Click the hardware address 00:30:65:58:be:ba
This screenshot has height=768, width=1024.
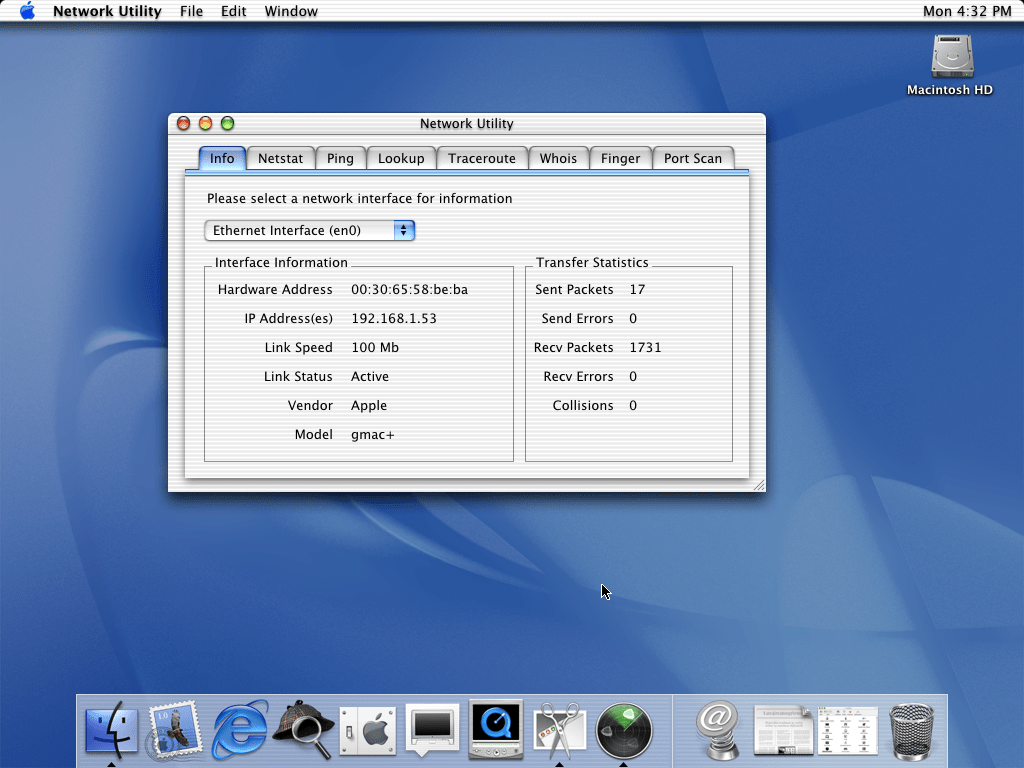[409, 290]
